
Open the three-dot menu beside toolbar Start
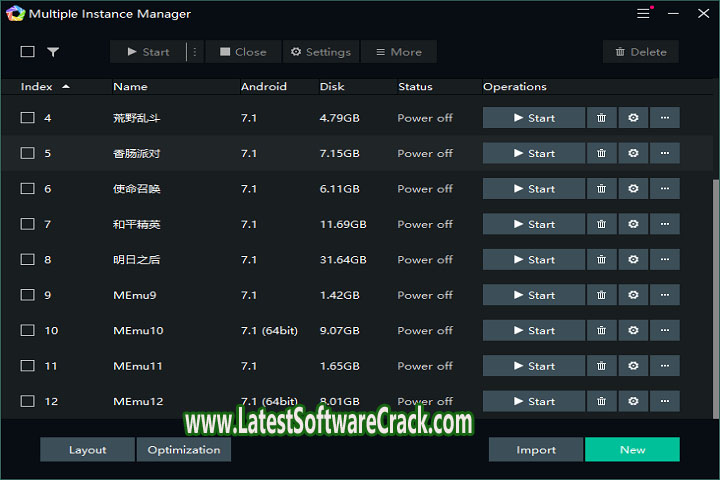click(x=195, y=52)
